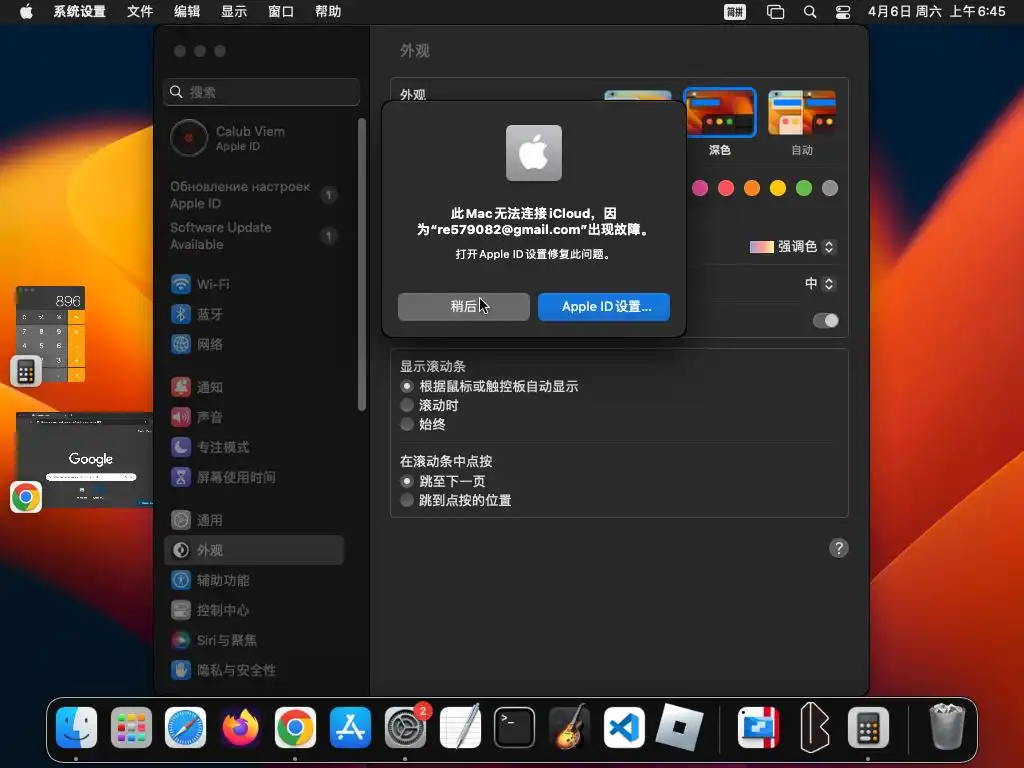Open System Settings icon in the Dock
The height and width of the screenshot is (768, 1024).
pos(405,728)
